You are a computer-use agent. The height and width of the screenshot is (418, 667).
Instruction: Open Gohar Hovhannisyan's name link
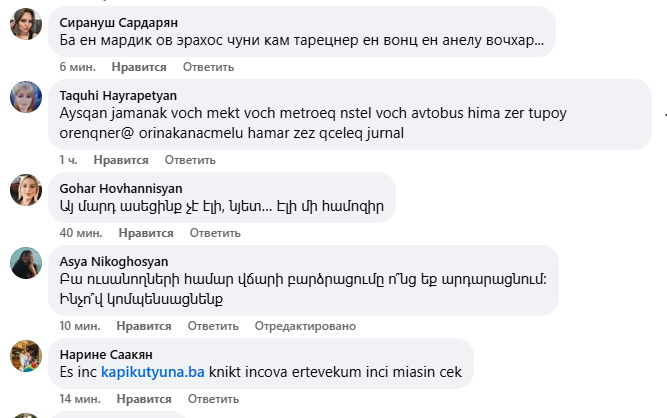click(115, 187)
